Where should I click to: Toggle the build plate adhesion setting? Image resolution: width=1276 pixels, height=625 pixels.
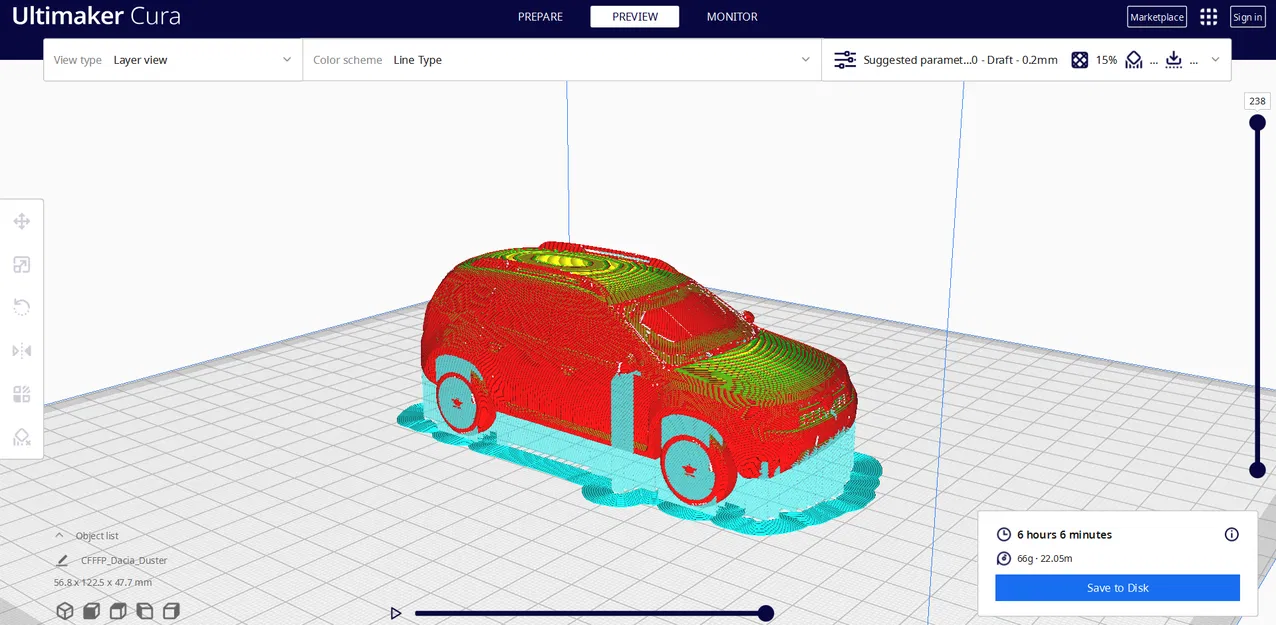[1173, 59]
